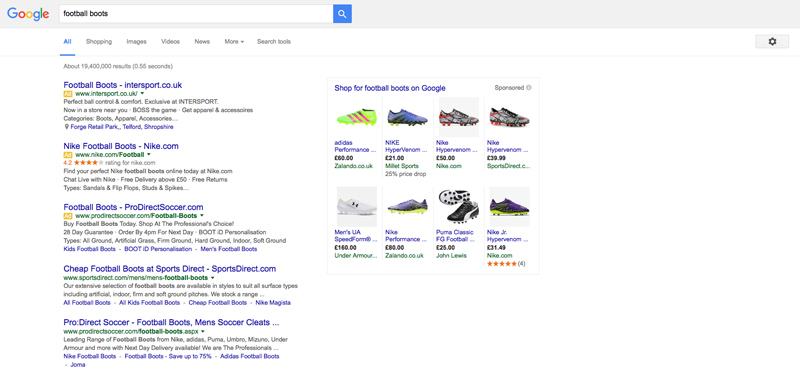Click the Forge Retail Park location pin
The width and height of the screenshot is (800, 380).
tap(66, 127)
